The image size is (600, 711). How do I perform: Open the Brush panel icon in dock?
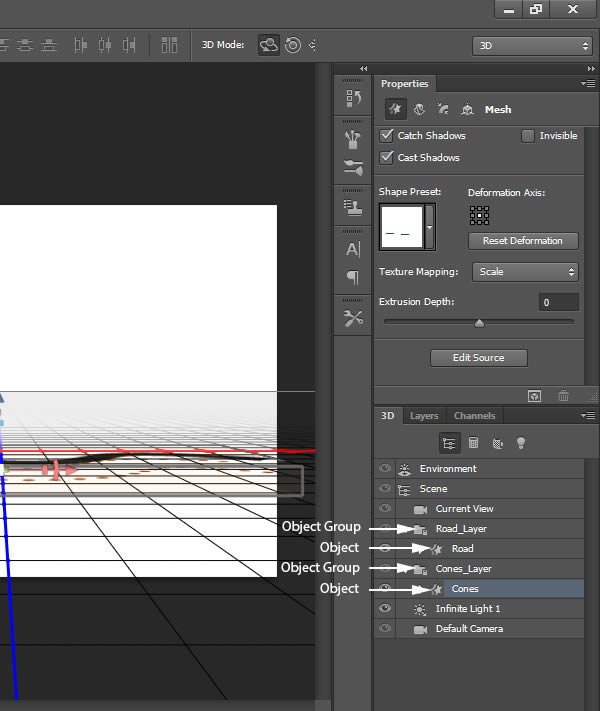[x=353, y=167]
